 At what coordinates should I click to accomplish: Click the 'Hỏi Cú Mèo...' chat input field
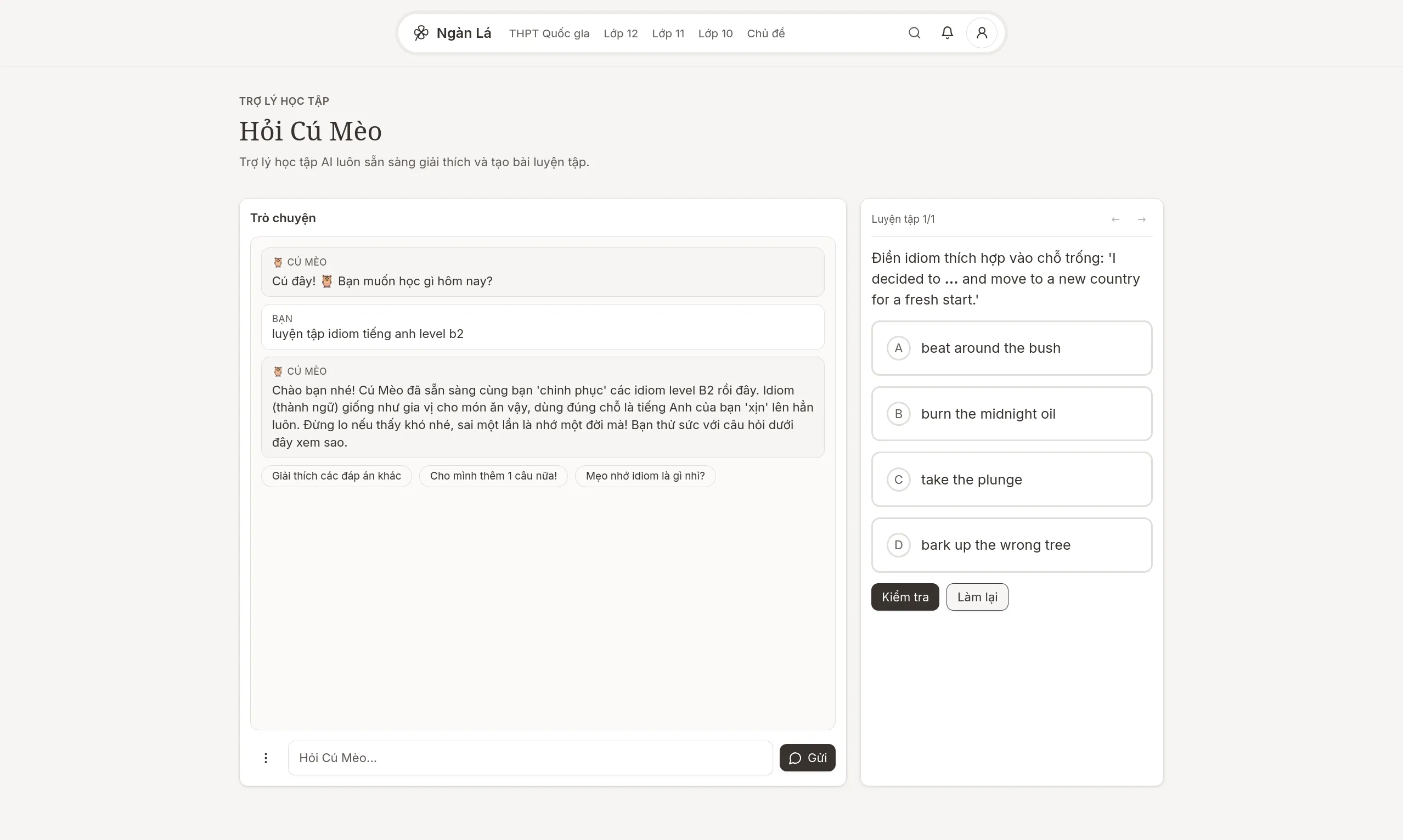point(529,757)
